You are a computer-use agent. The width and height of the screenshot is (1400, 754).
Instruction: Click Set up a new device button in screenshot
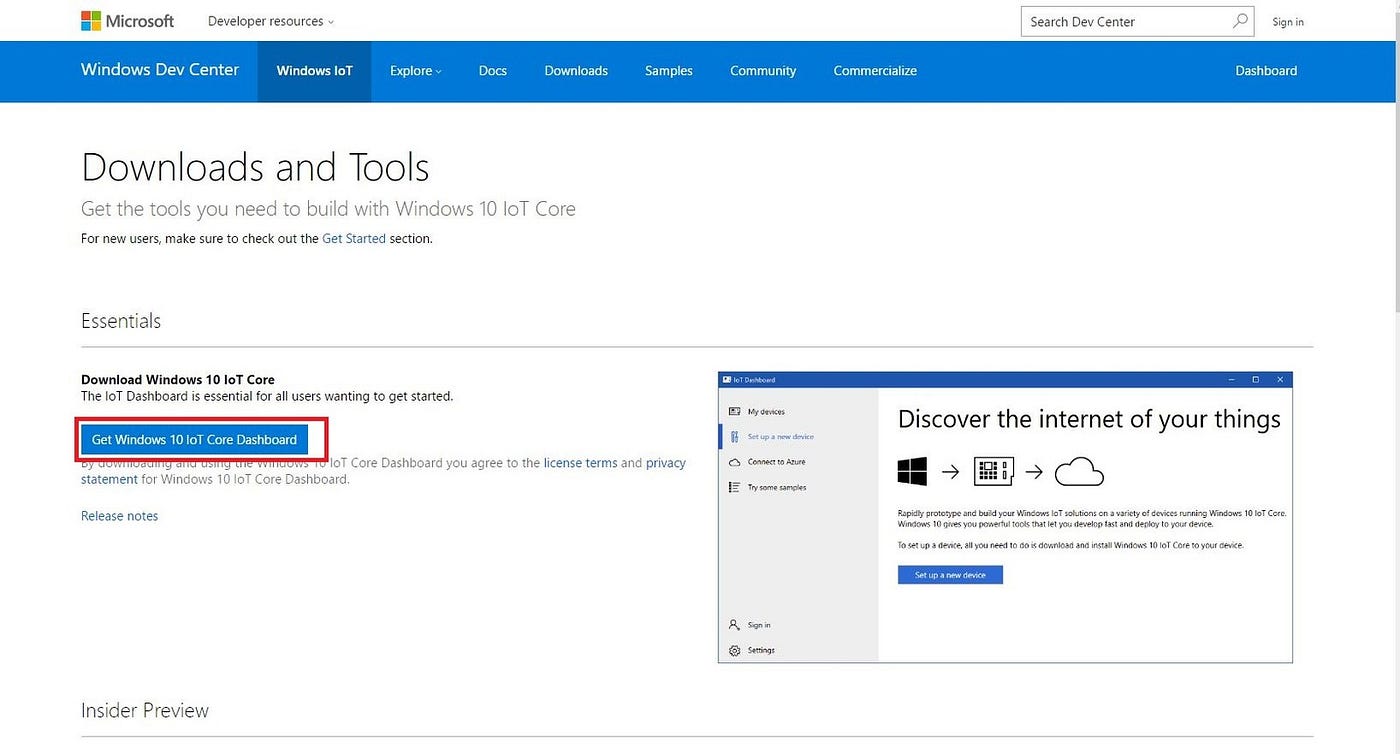coord(949,575)
